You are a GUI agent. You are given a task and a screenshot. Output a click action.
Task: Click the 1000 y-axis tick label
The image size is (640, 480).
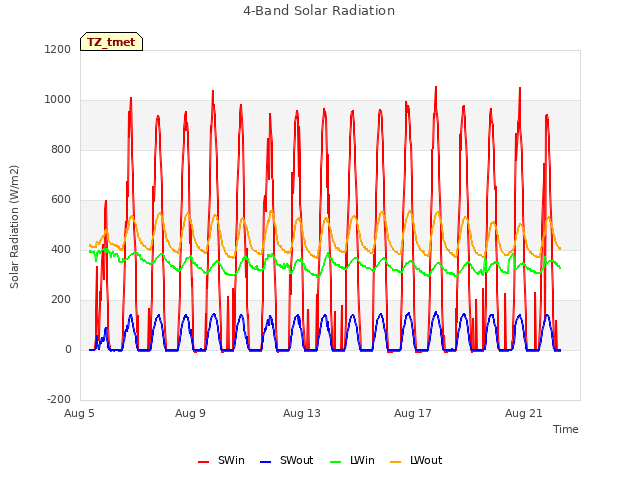[58, 100]
